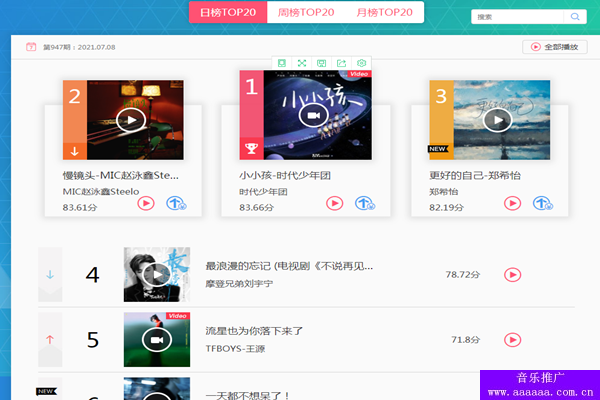Open song title 慢镜头-MIC赵泳鑫Ste...
Screen dimensions: 600x400
[x=121, y=176]
